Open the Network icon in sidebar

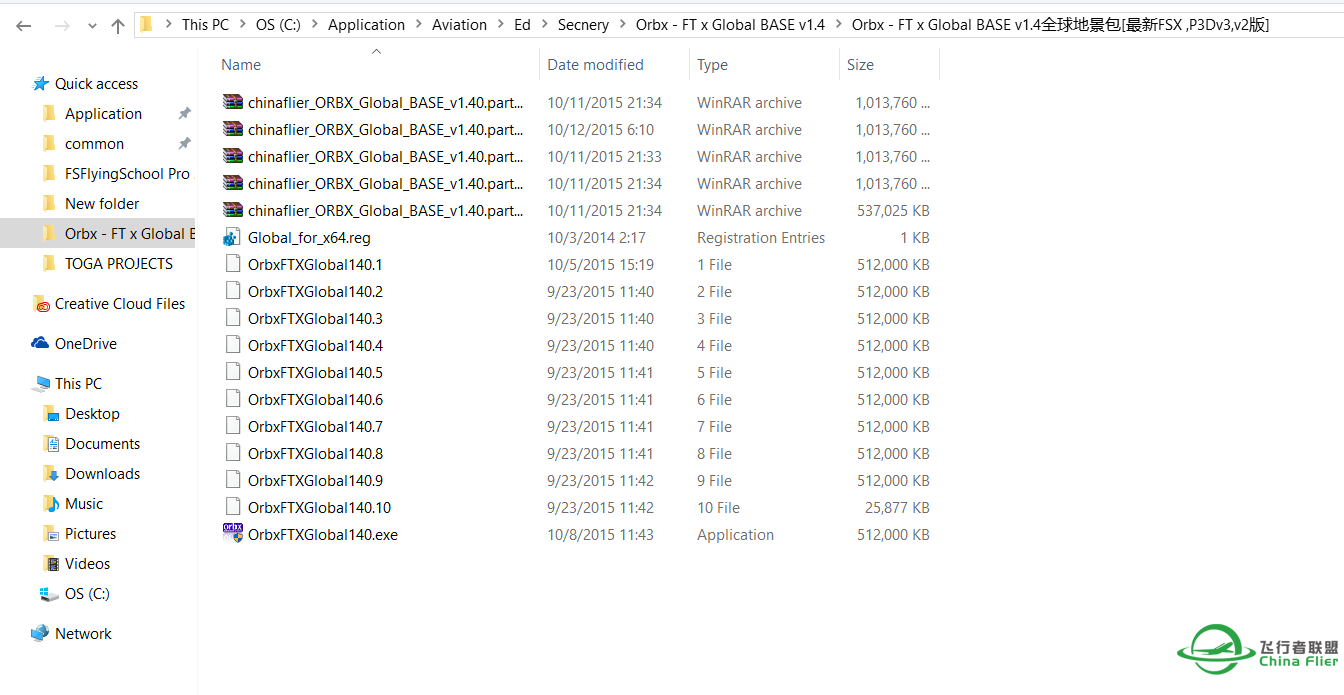41,634
